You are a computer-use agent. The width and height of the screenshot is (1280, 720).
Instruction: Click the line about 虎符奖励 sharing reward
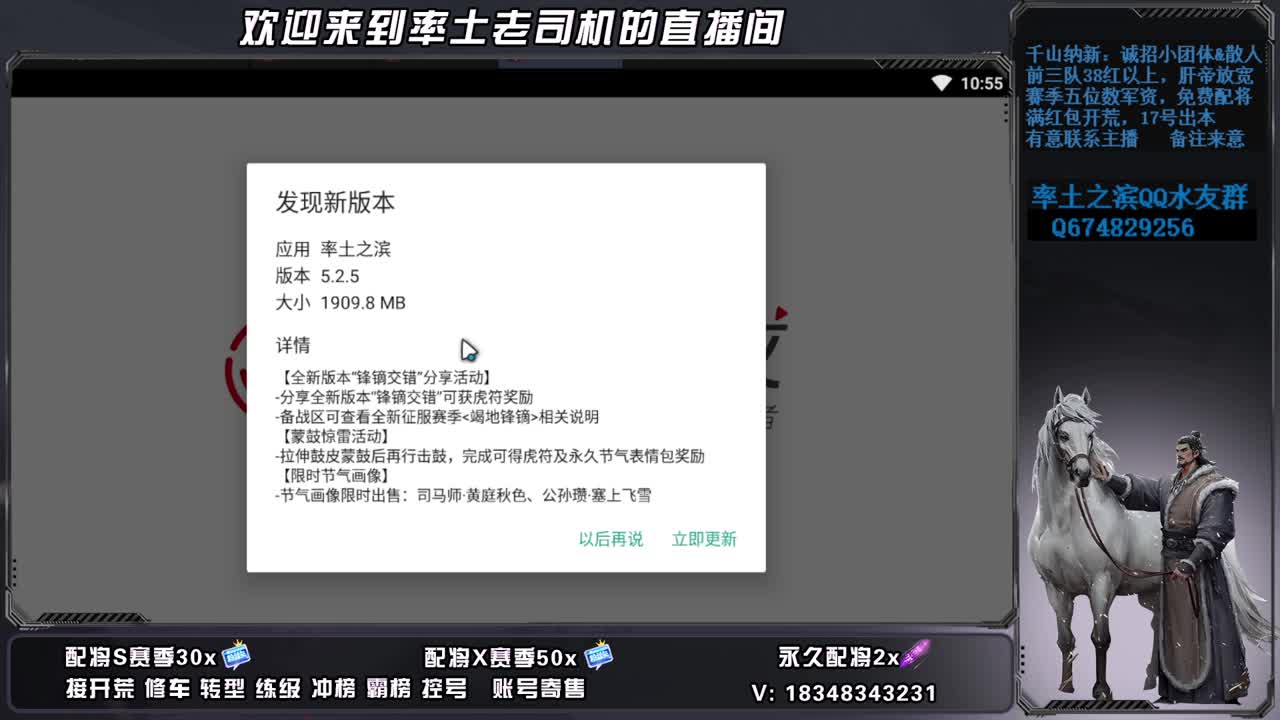pyautogui.click(x=404, y=397)
